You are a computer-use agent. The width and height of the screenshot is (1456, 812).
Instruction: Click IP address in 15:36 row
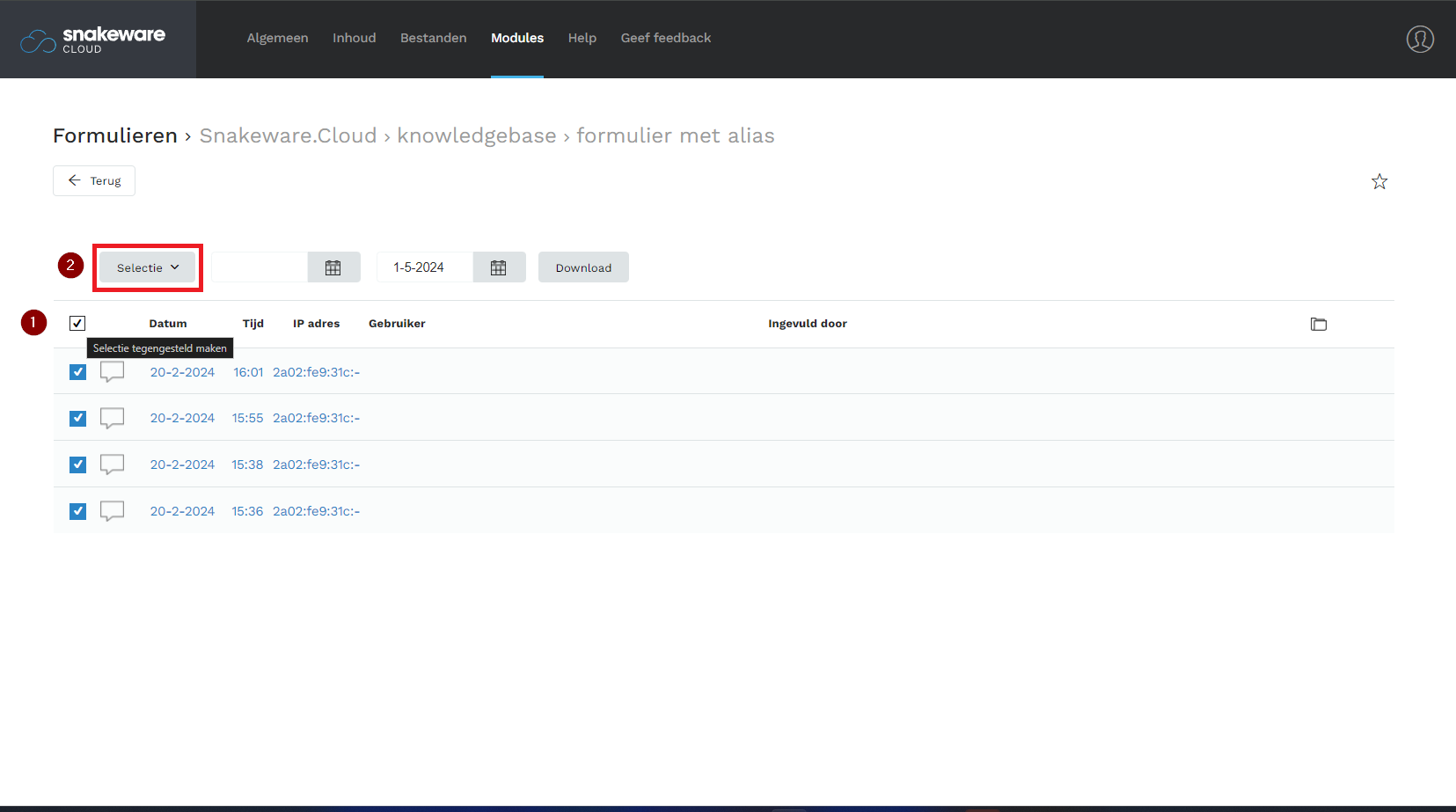tap(317, 511)
